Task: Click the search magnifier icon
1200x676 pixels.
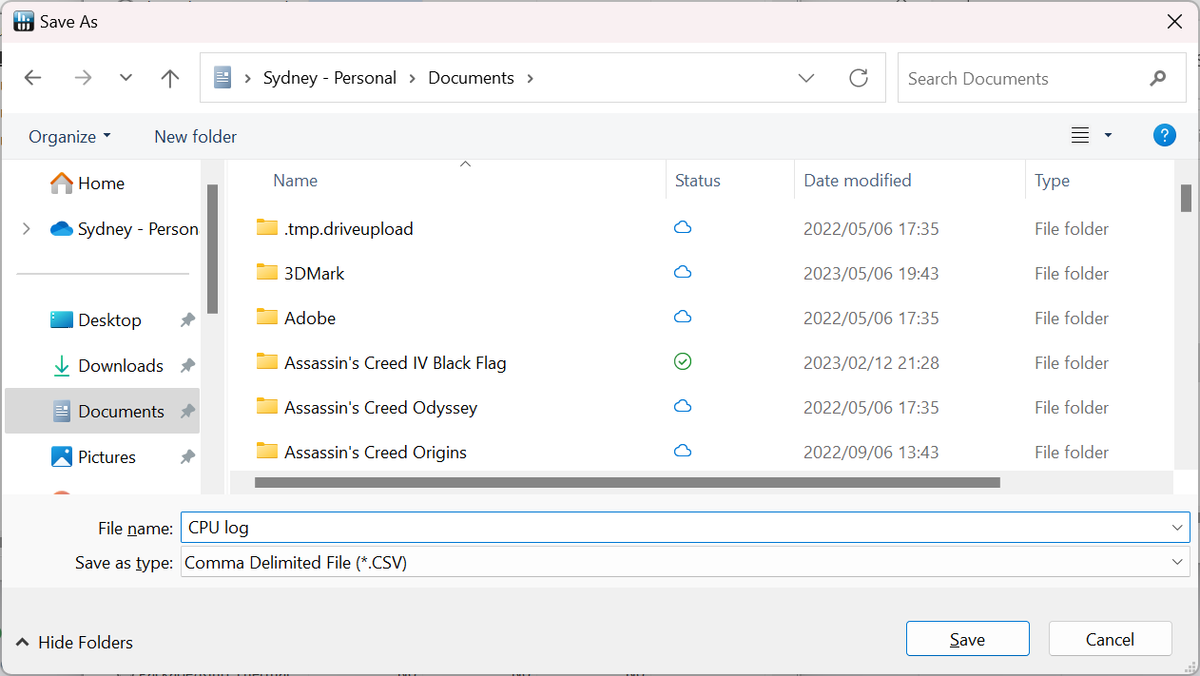Action: pyautogui.click(x=1158, y=78)
